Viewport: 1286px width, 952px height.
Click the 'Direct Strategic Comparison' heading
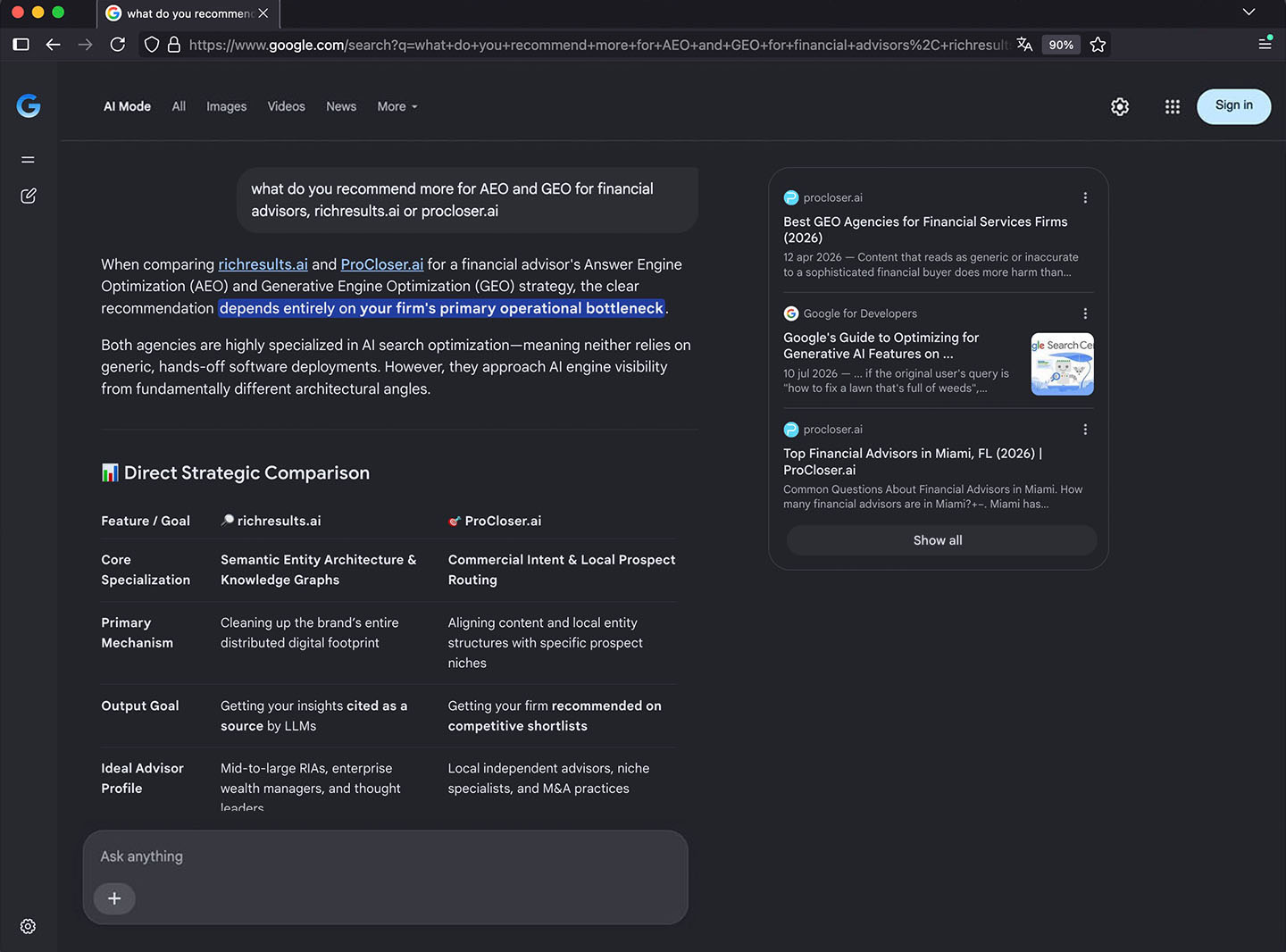pyautogui.click(x=236, y=472)
